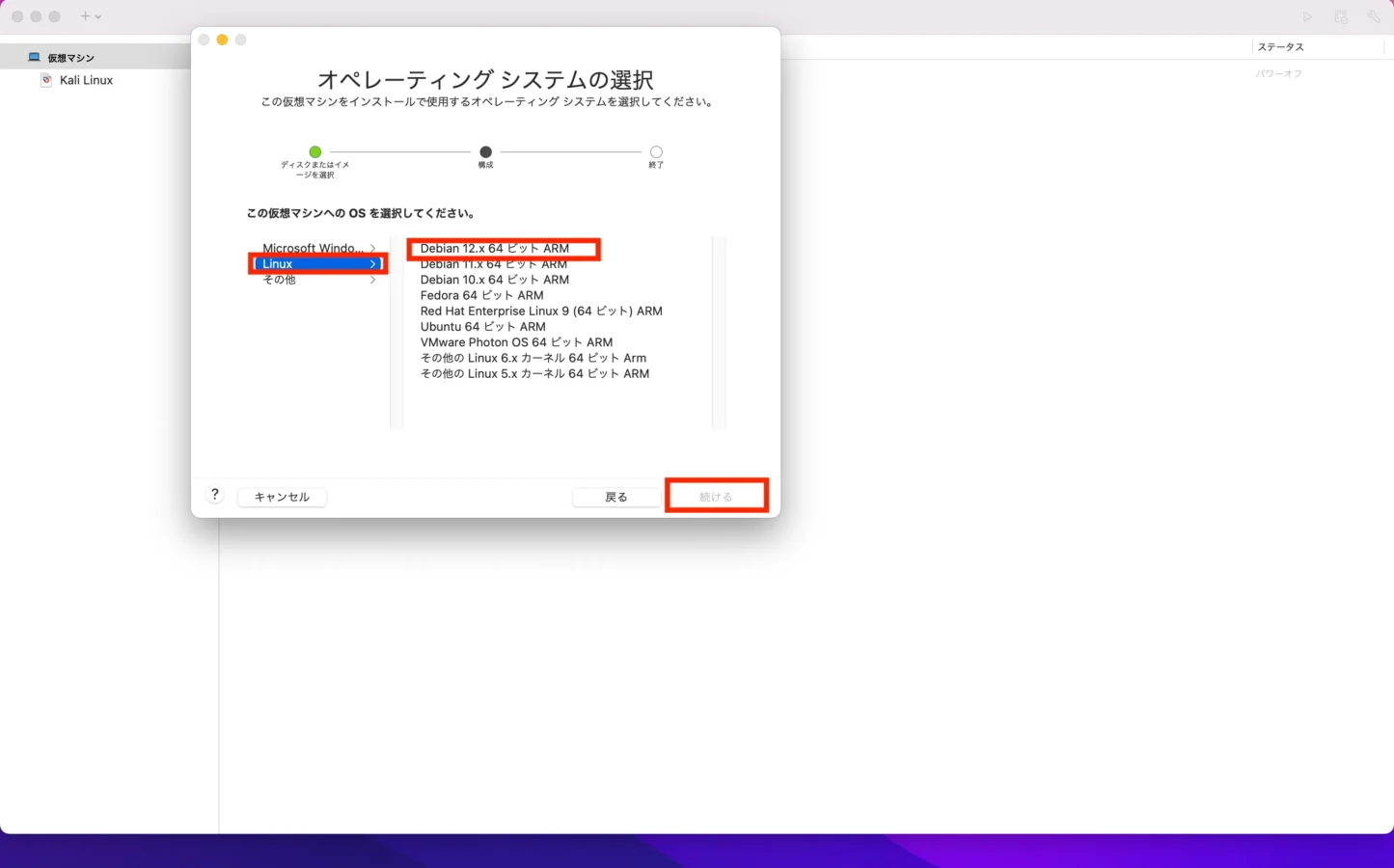Viewport: 1394px width, 868px height.
Task: Choose Red Hat Enterprise Linux 9 ARM
Action: pyautogui.click(x=541, y=311)
